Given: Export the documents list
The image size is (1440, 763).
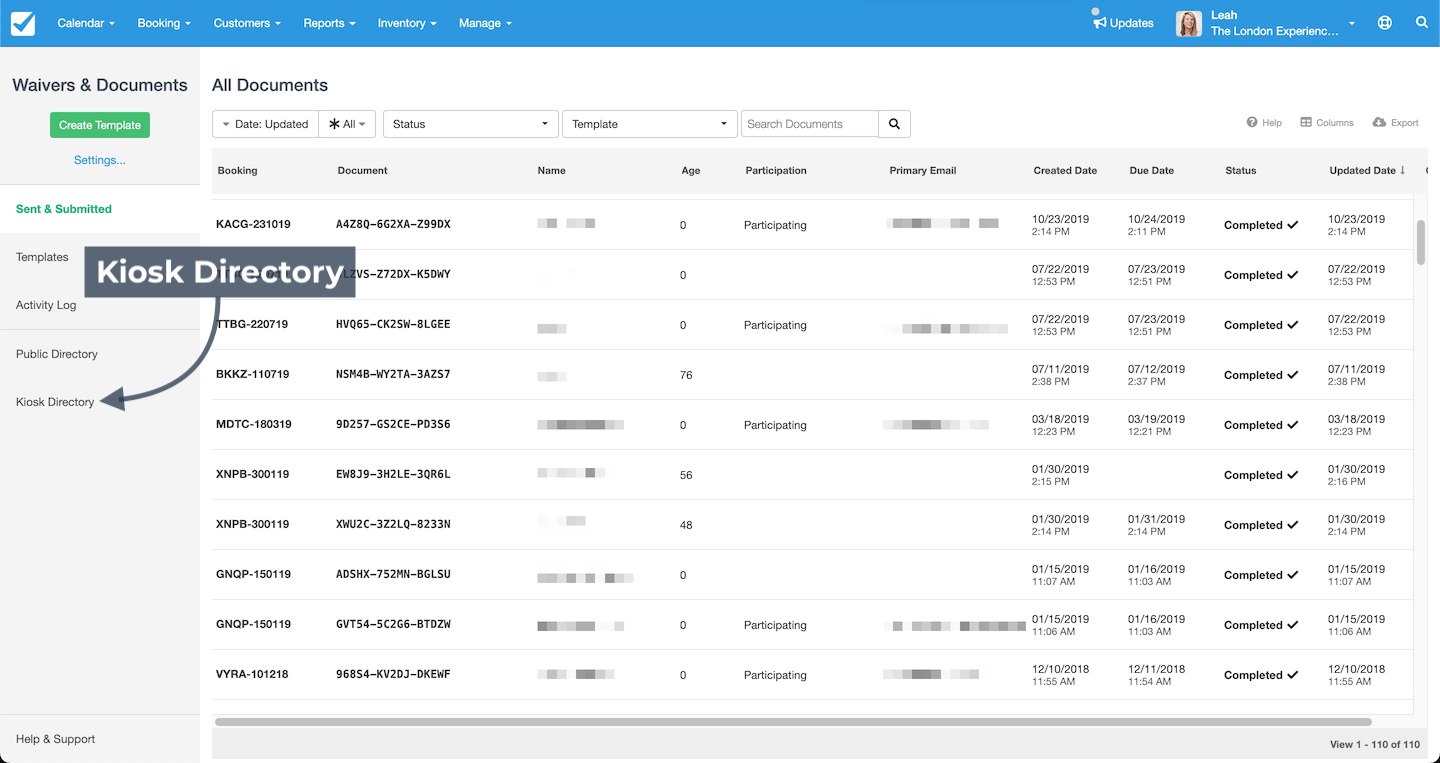Looking at the screenshot, I should pos(1396,123).
